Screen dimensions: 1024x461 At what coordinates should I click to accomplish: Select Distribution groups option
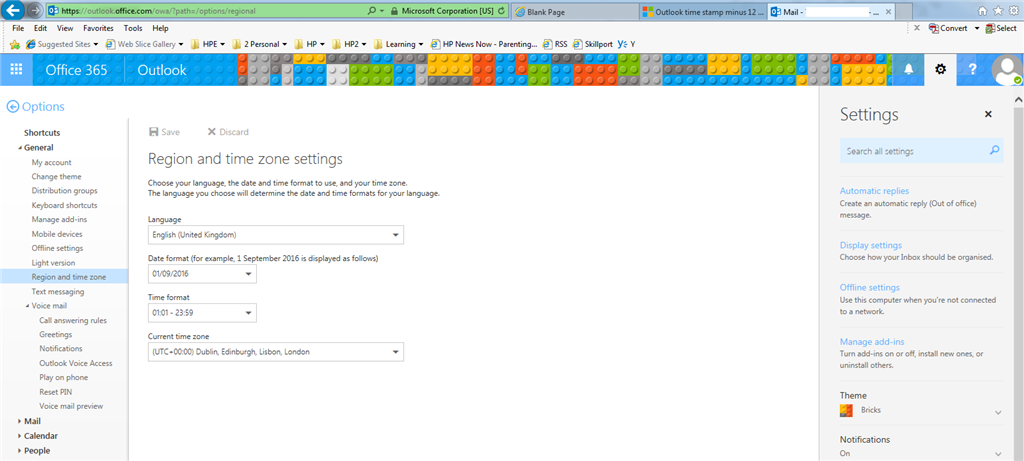click(65, 191)
